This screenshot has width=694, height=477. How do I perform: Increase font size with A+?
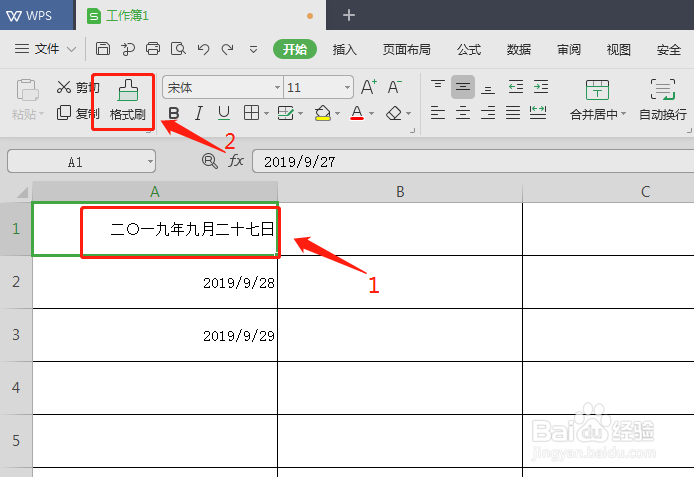[x=369, y=87]
